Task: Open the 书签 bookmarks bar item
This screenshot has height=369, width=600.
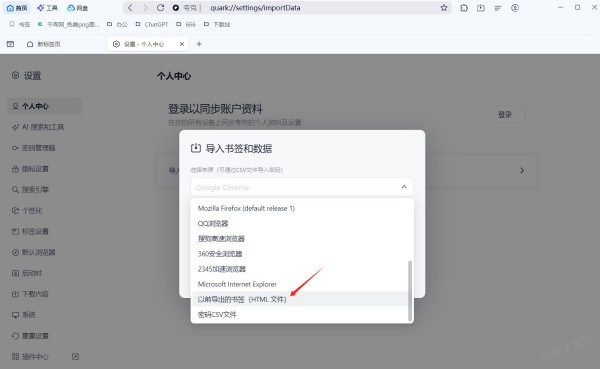Action: 19,24
